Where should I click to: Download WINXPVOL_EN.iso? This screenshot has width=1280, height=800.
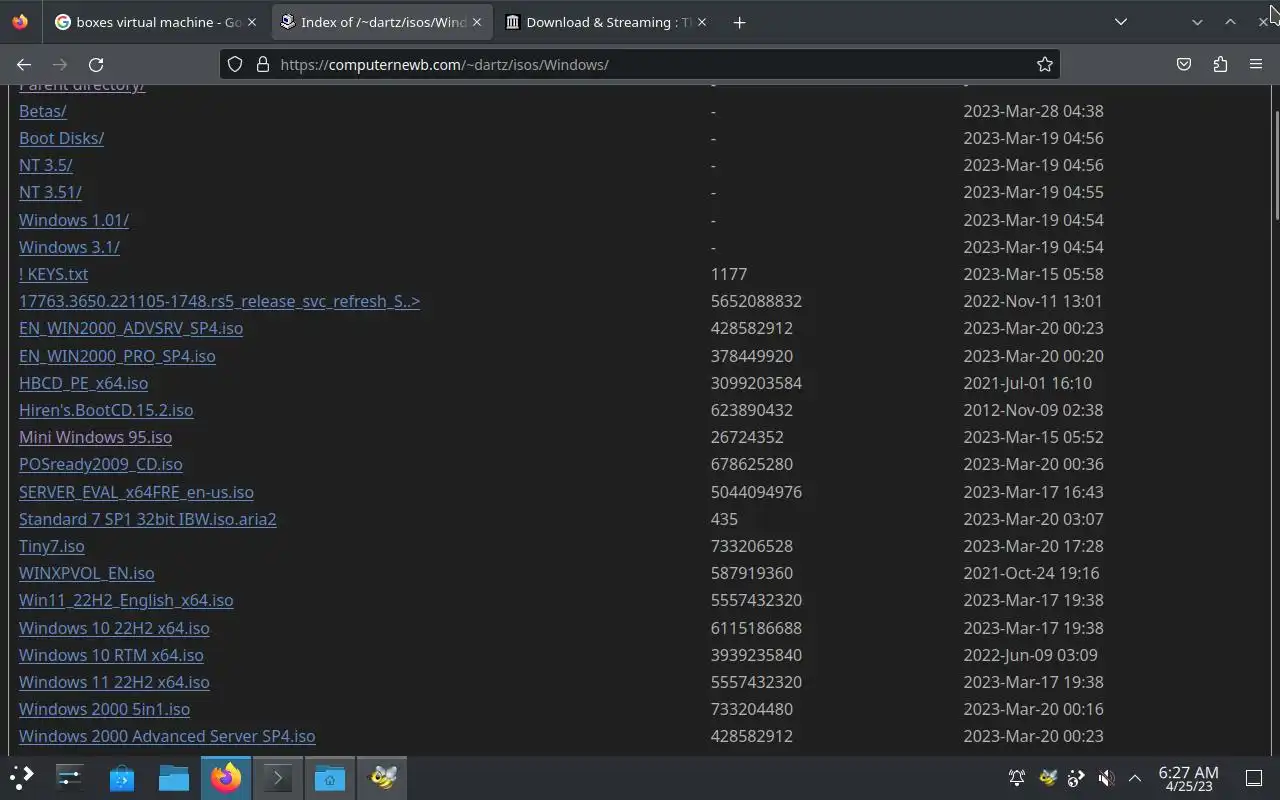[x=86, y=573]
